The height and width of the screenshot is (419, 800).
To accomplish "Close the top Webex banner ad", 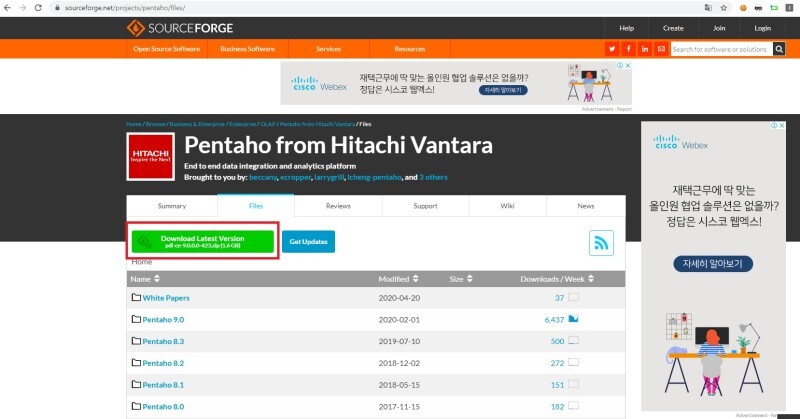I will (628, 65).
